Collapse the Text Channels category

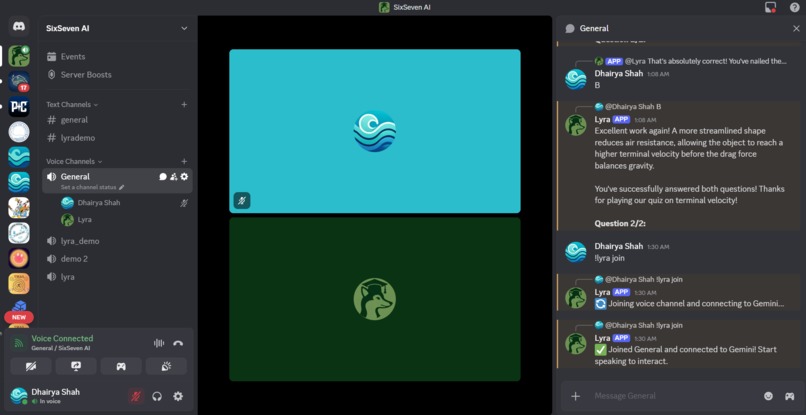(x=72, y=104)
